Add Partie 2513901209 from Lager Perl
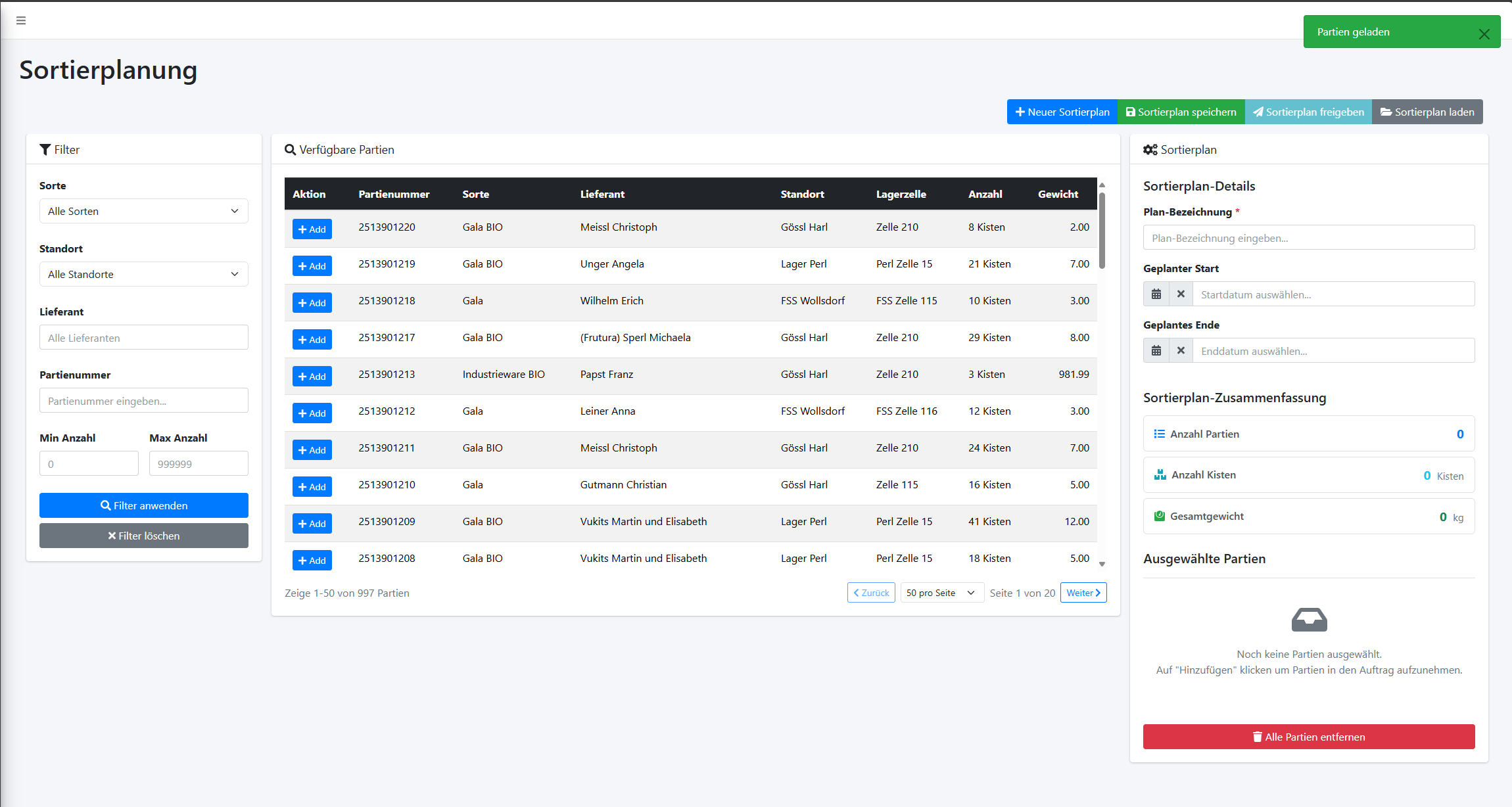Screen dimensions: 1512x807 pos(312,524)
